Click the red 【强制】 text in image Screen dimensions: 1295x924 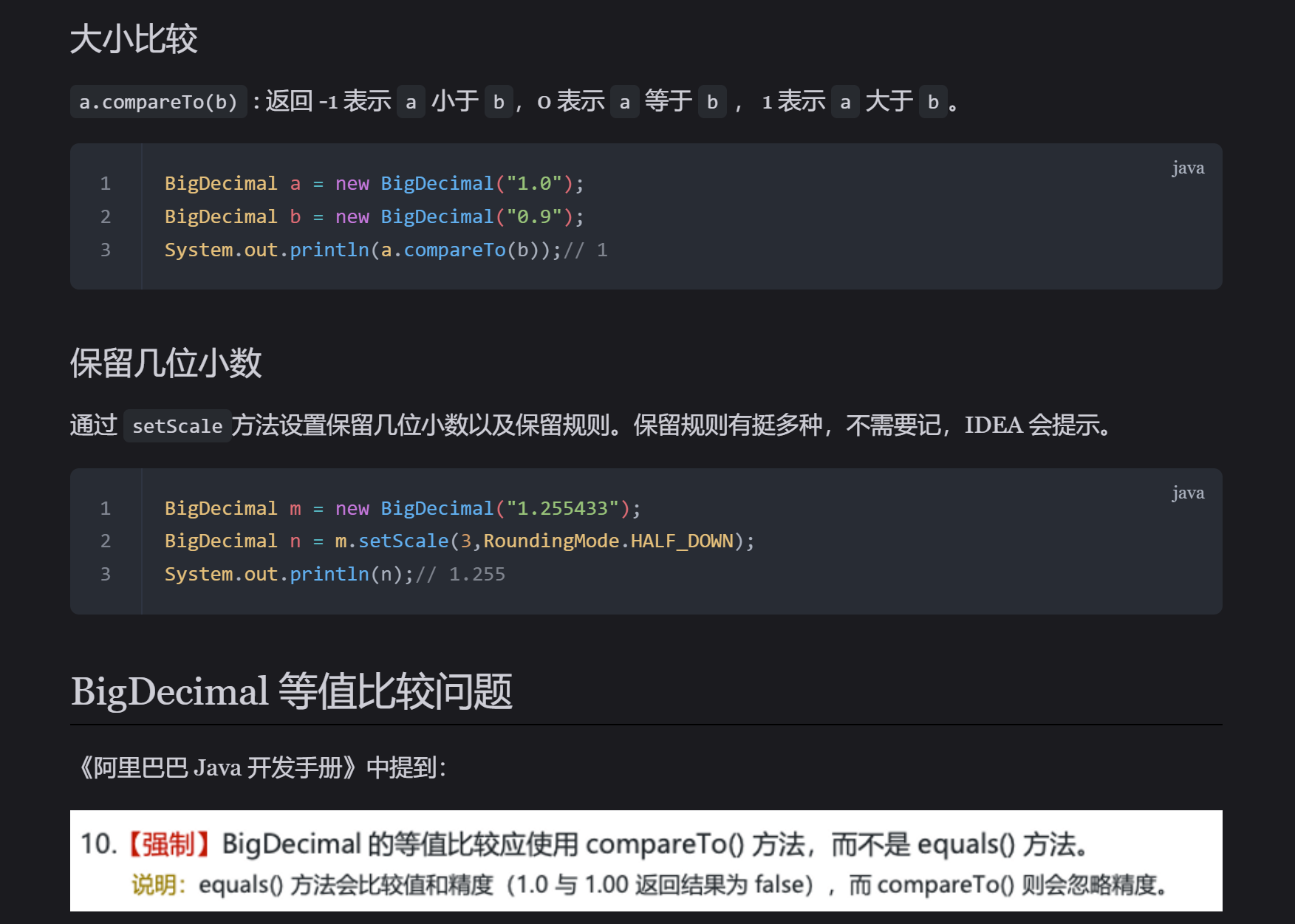click(x=169, y=844)
